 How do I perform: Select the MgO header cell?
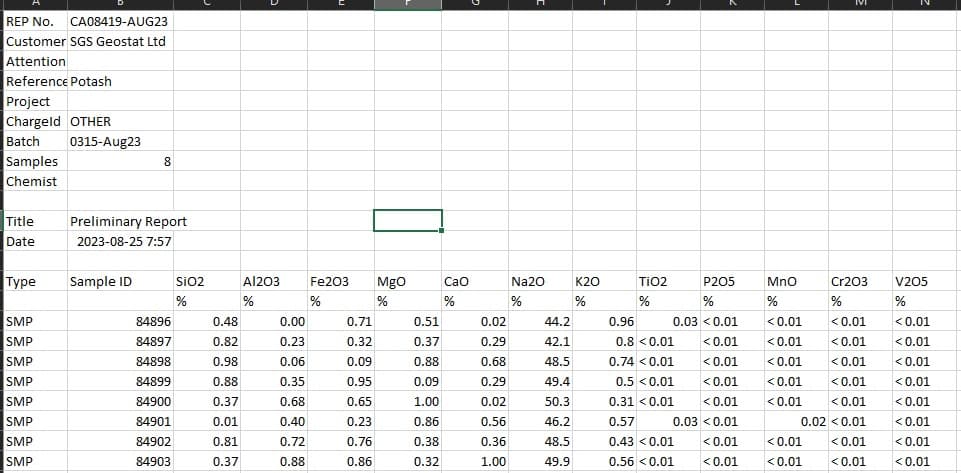click(408, 281)
